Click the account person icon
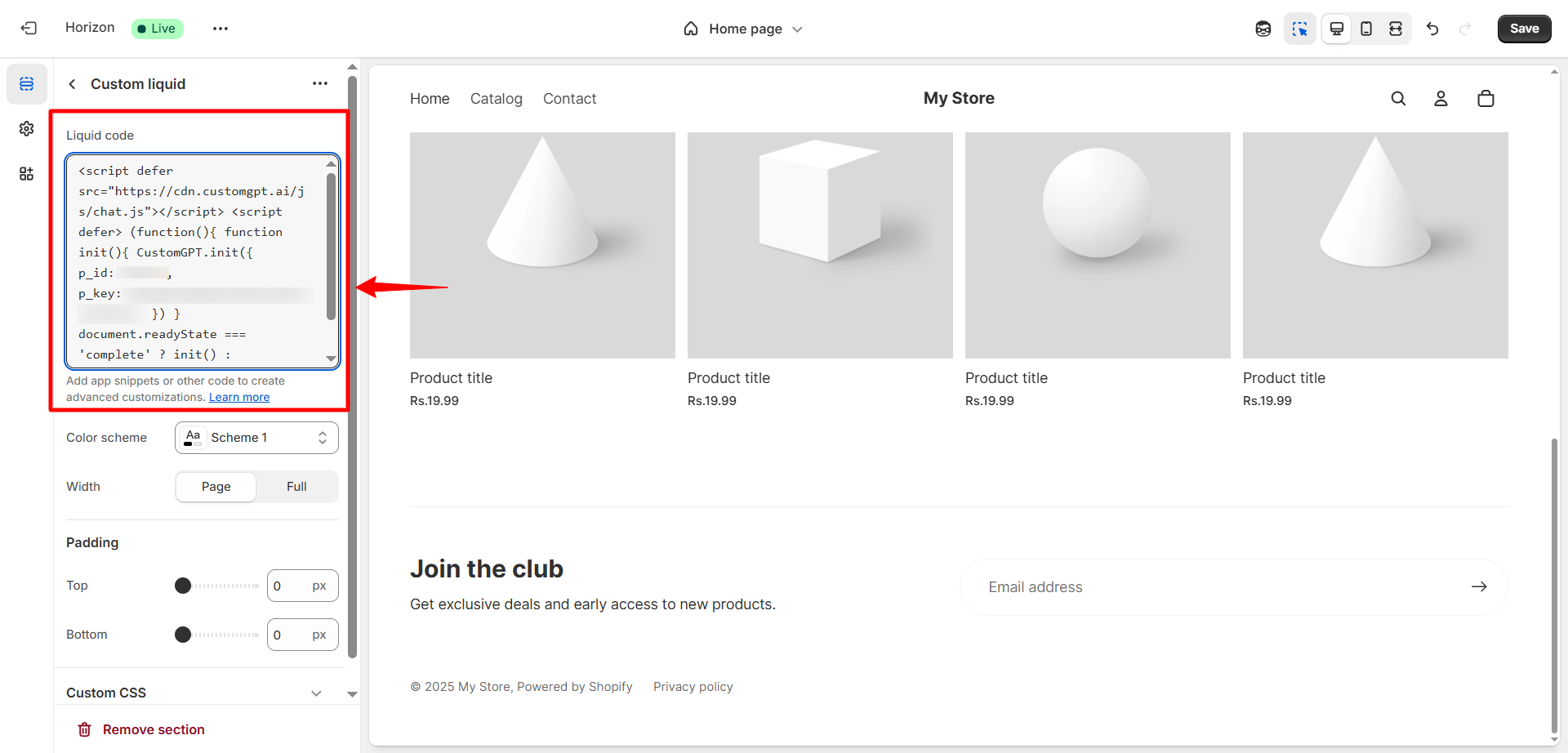This screenshot has width=1568, height=753. pyautogui.click(x=1441, y=99)
